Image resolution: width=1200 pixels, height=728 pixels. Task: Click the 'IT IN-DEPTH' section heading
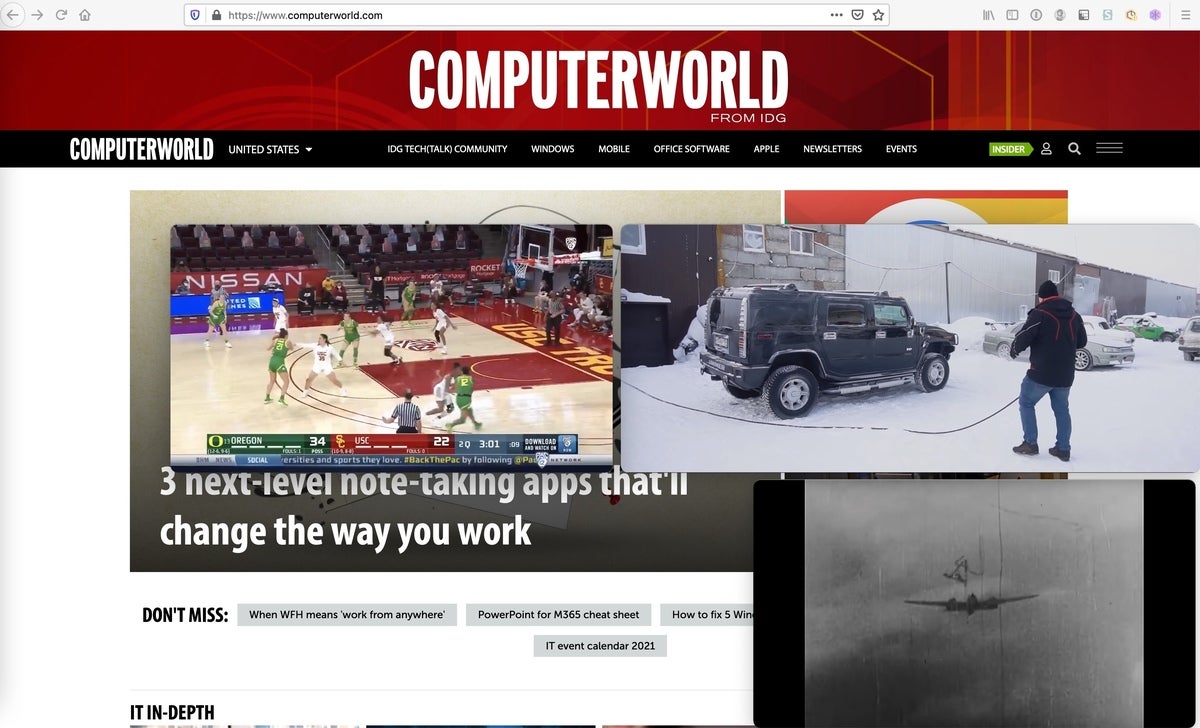pyautogui.click(x=172, y=713)
